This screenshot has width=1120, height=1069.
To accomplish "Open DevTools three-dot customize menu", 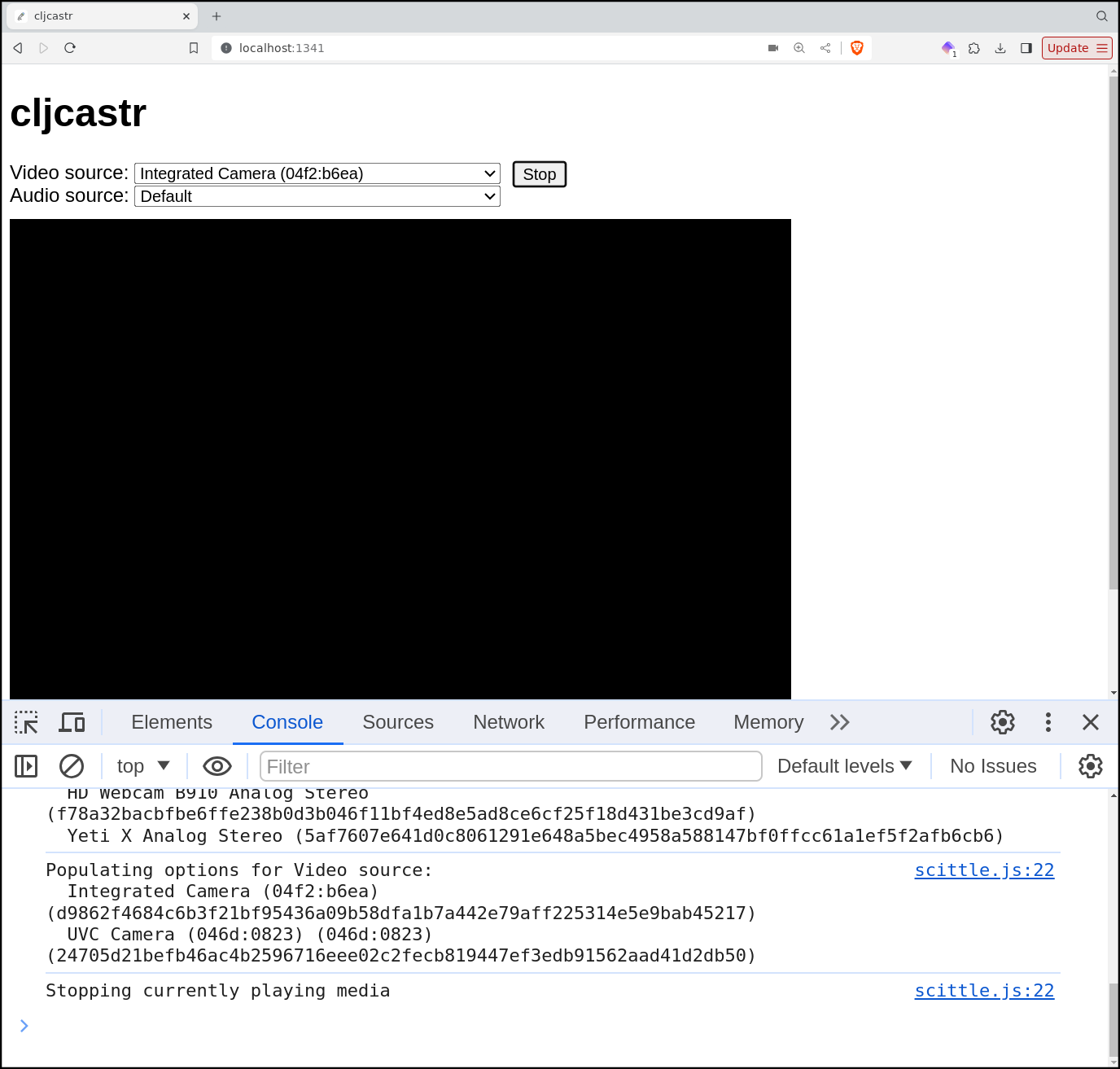I will click(x=1048, y=722).
